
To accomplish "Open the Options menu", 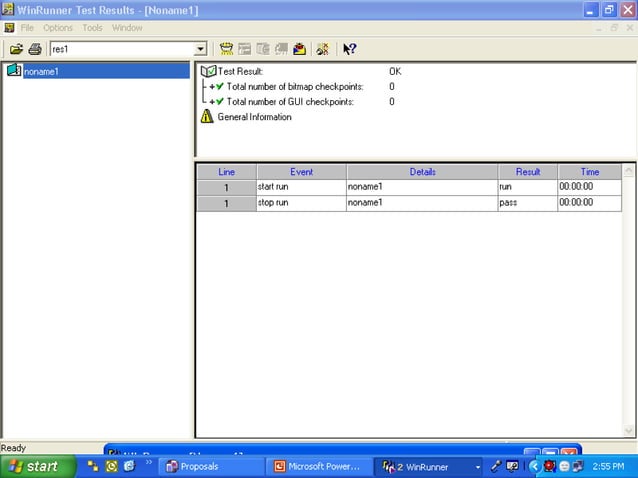I will [x=58, y=28].
